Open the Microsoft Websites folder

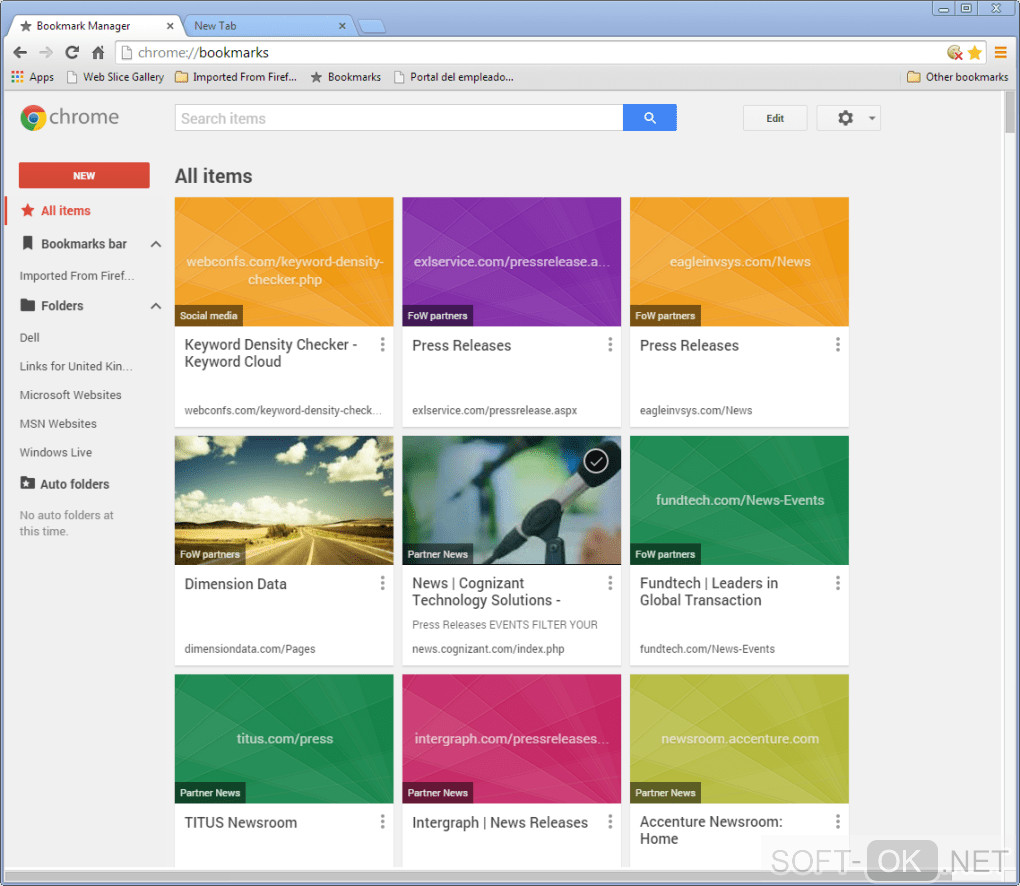(x=70, y=395)
